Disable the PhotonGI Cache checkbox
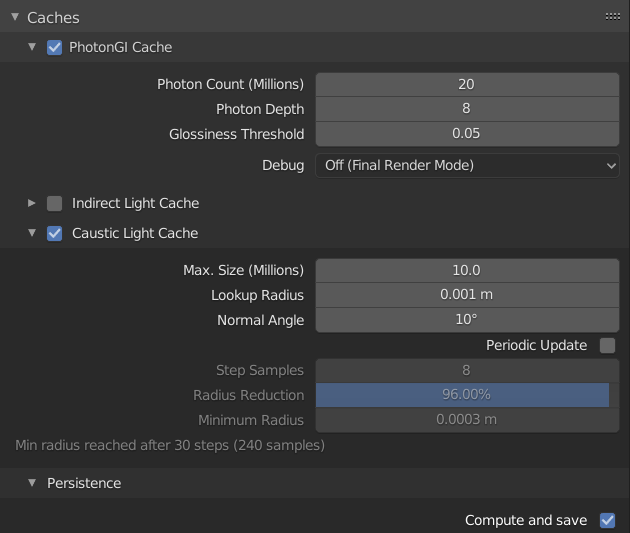This screenshot has width=630, height=533. (55, 47)
